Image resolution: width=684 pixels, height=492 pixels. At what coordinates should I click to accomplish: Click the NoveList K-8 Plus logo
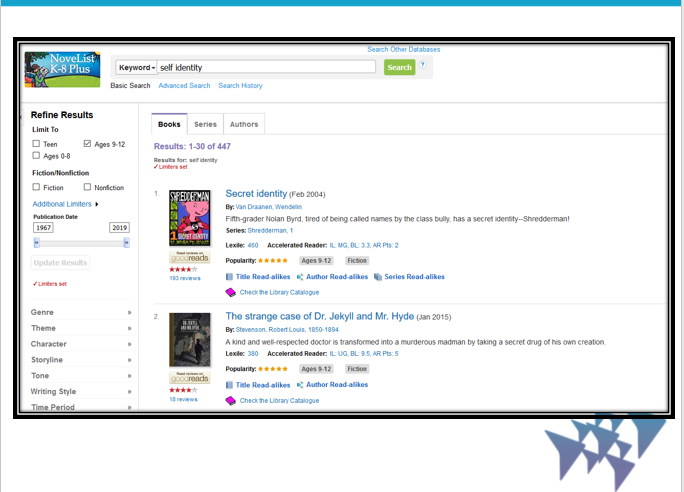coord(62,69)
